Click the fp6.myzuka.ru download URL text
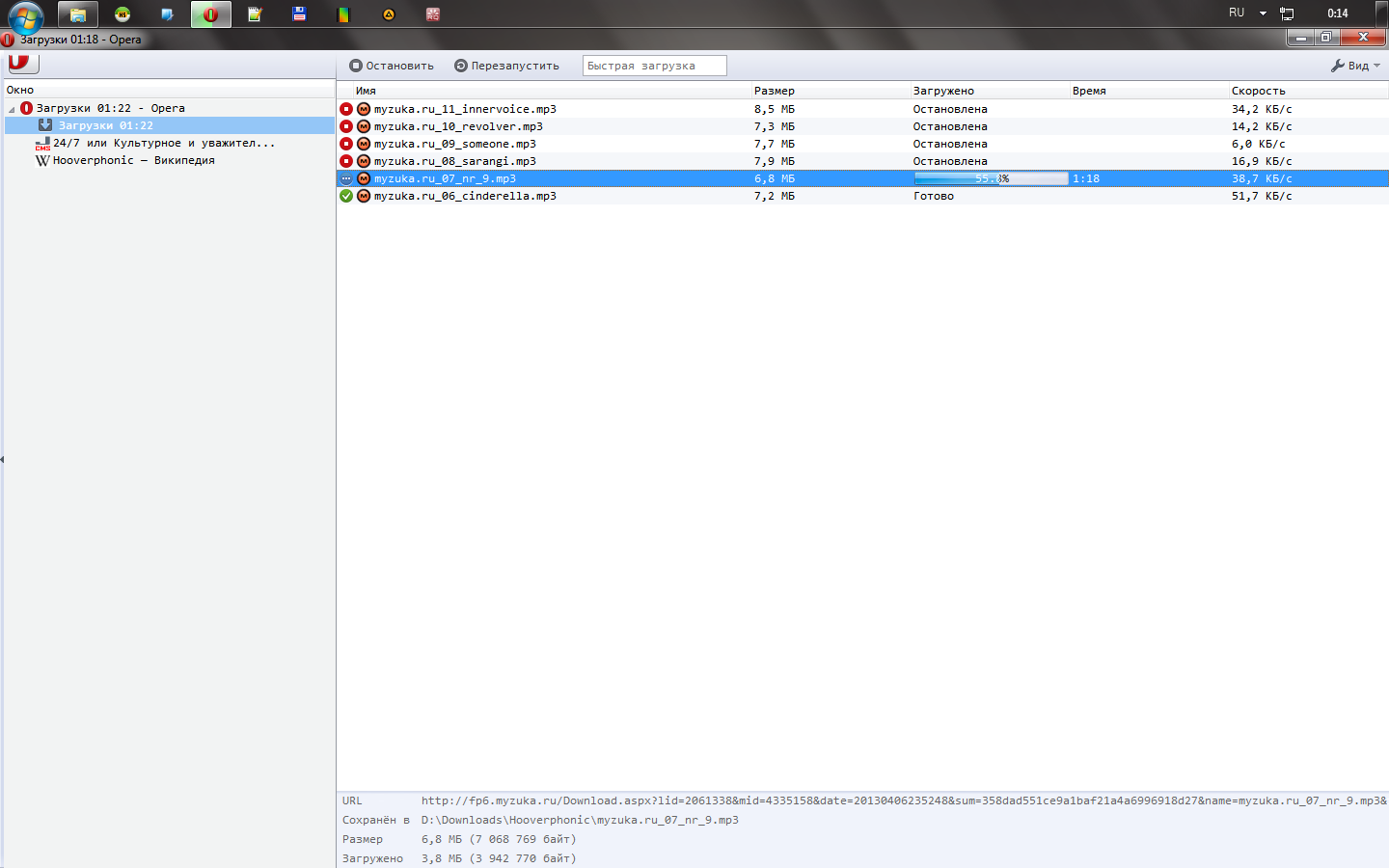The image size is (1389, 868). click(x=904, y=800)
